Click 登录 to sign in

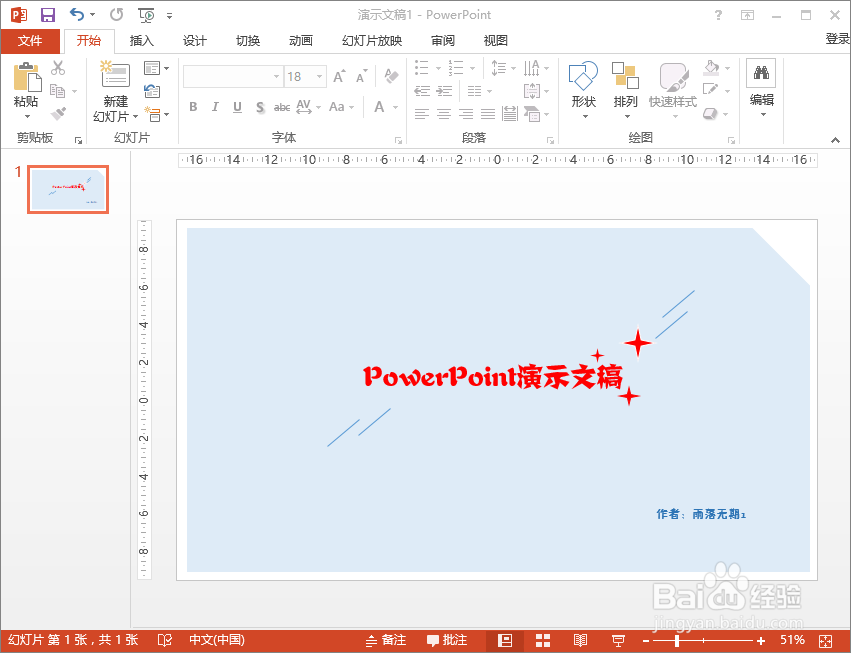tap(837, 39)
